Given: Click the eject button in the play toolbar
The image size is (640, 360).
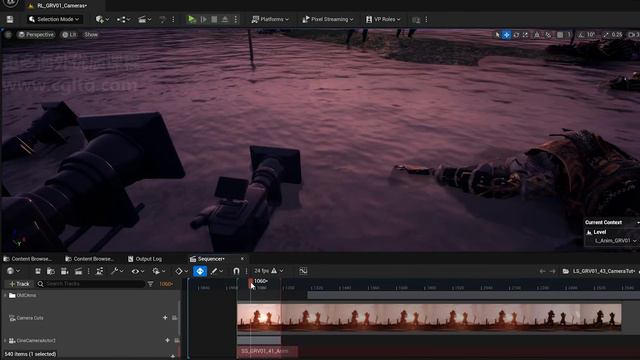Looking at the screenshot, I should [225, 19].
